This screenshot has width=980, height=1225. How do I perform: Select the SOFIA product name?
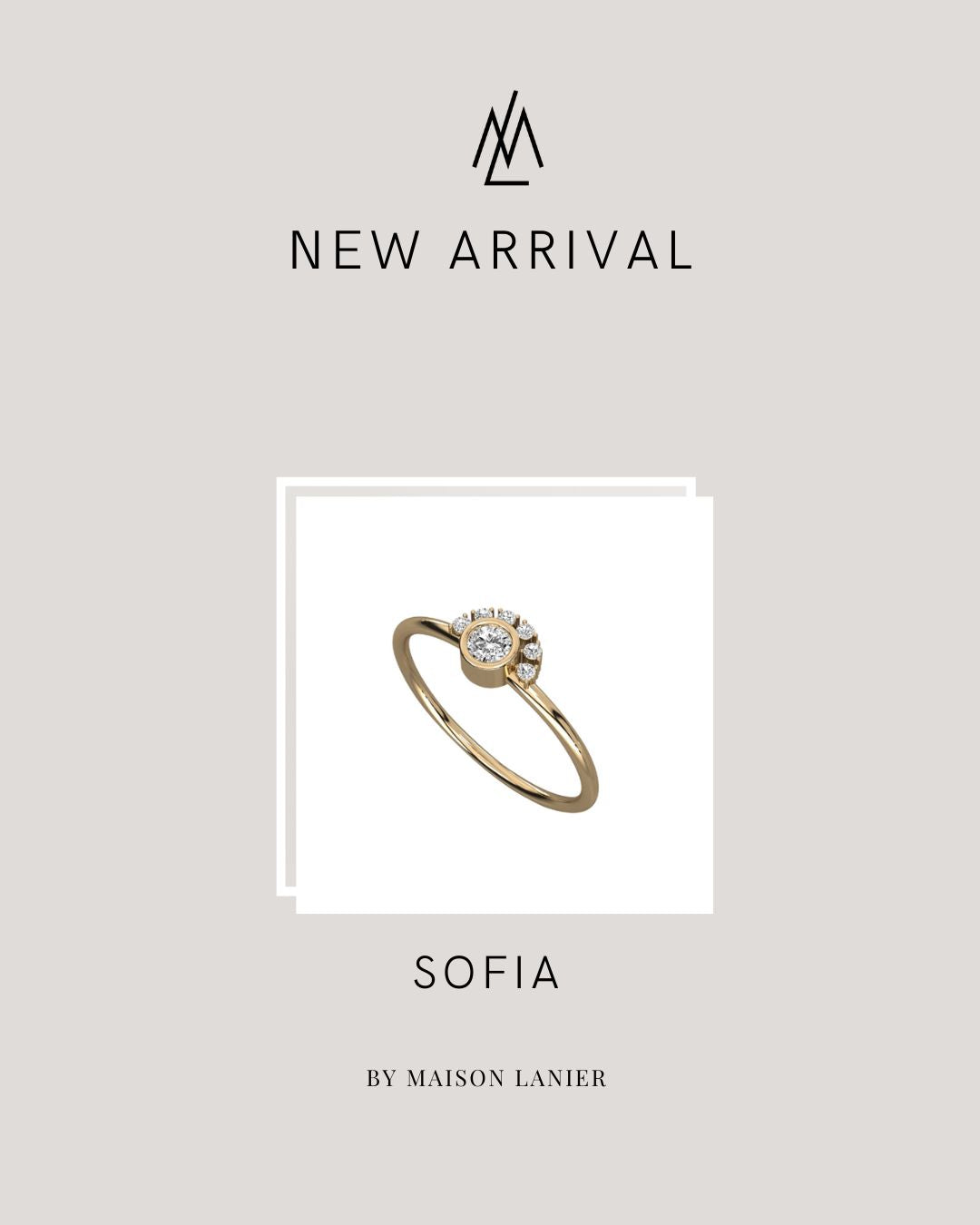coord(487,973)
